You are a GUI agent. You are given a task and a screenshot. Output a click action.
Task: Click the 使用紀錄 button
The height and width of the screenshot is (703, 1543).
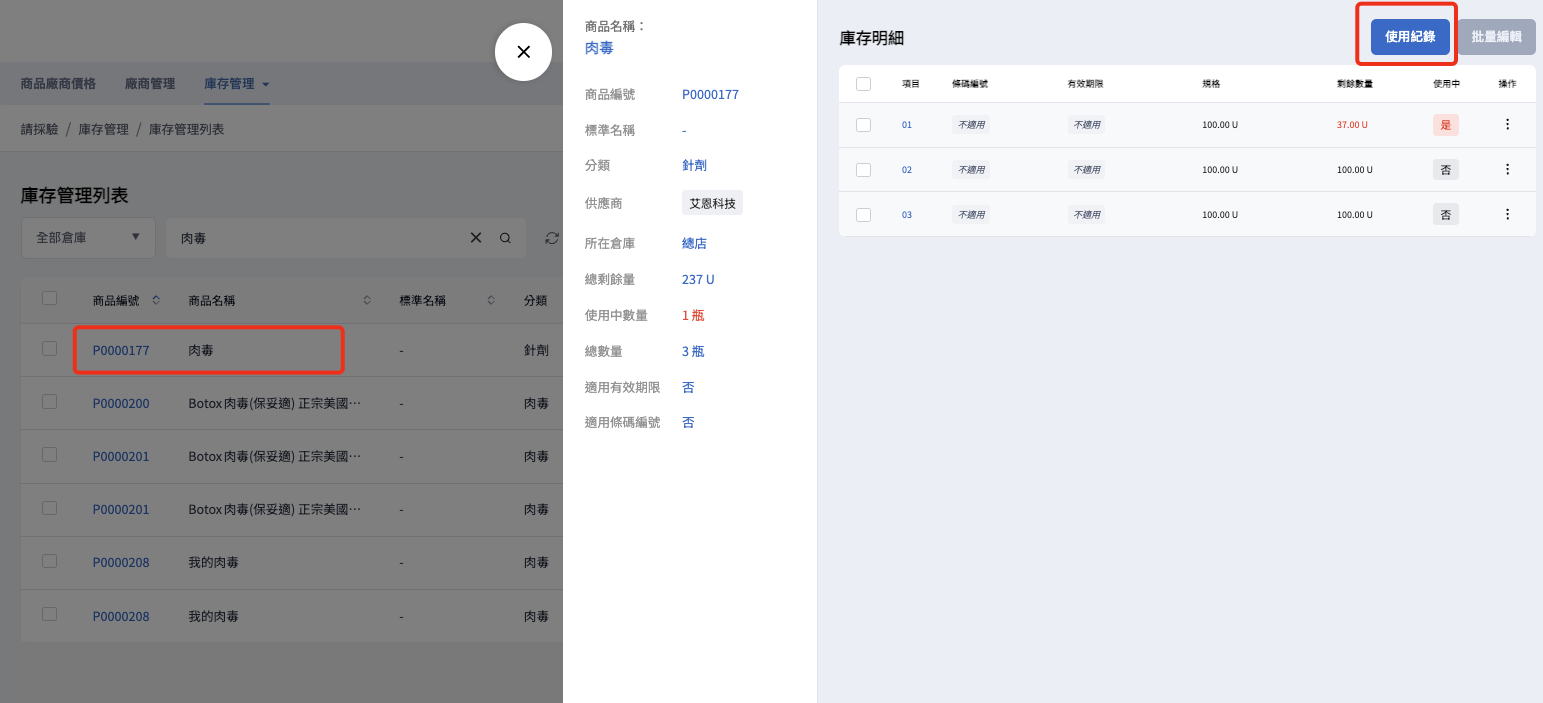click(1409, 37)
